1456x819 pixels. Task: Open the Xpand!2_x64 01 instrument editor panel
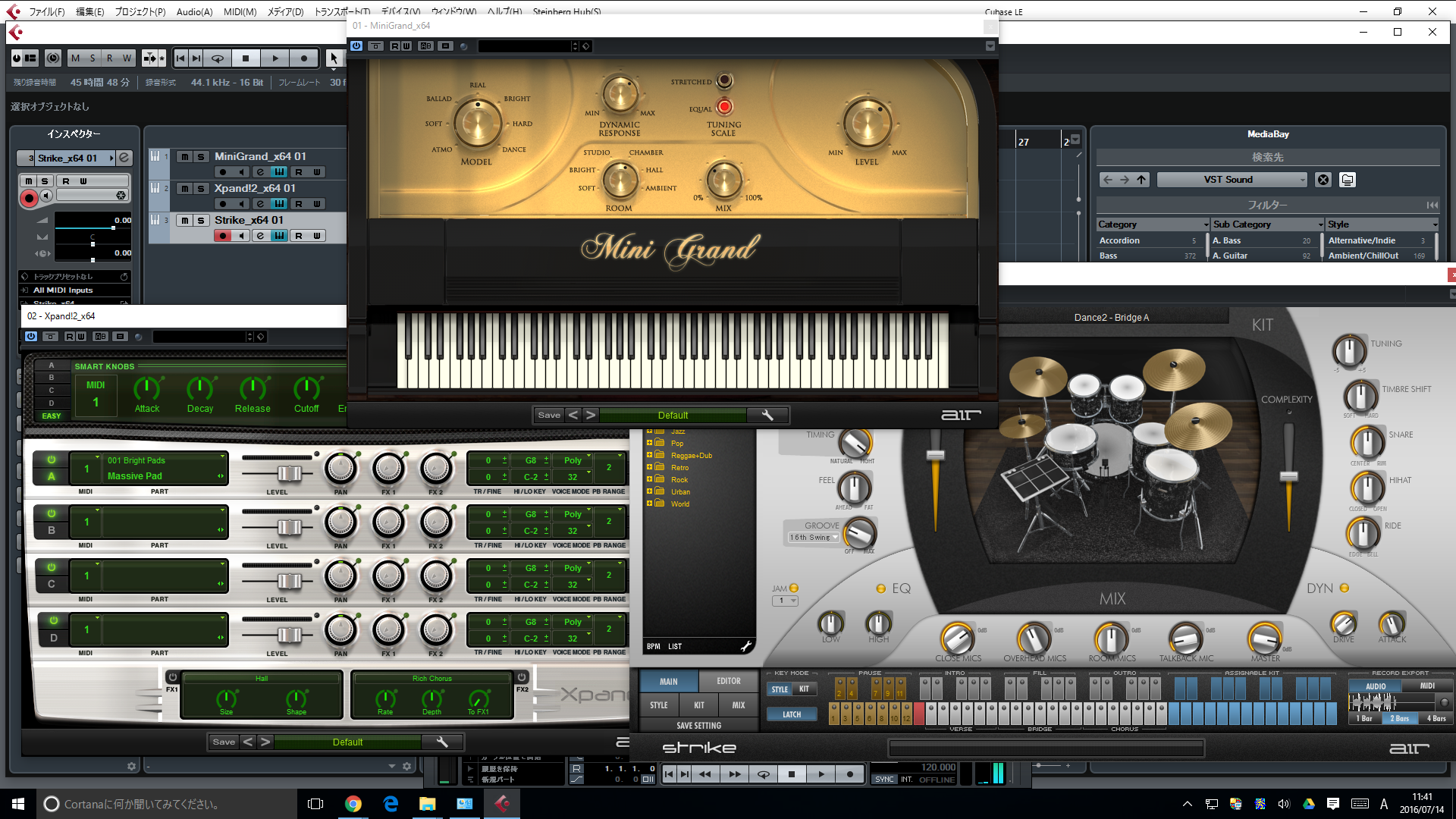(279, 204)
